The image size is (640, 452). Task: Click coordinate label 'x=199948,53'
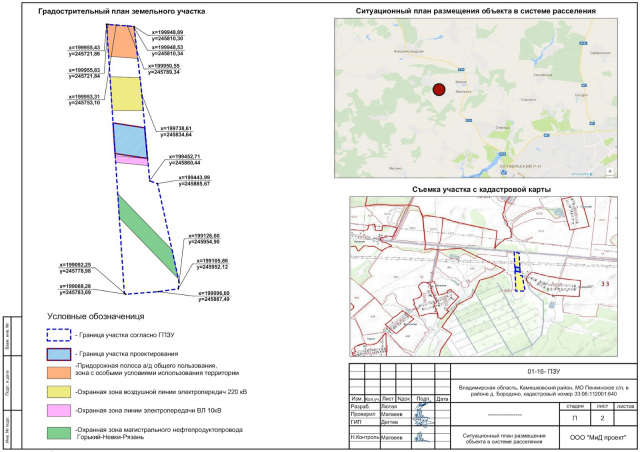coord(168,47)
